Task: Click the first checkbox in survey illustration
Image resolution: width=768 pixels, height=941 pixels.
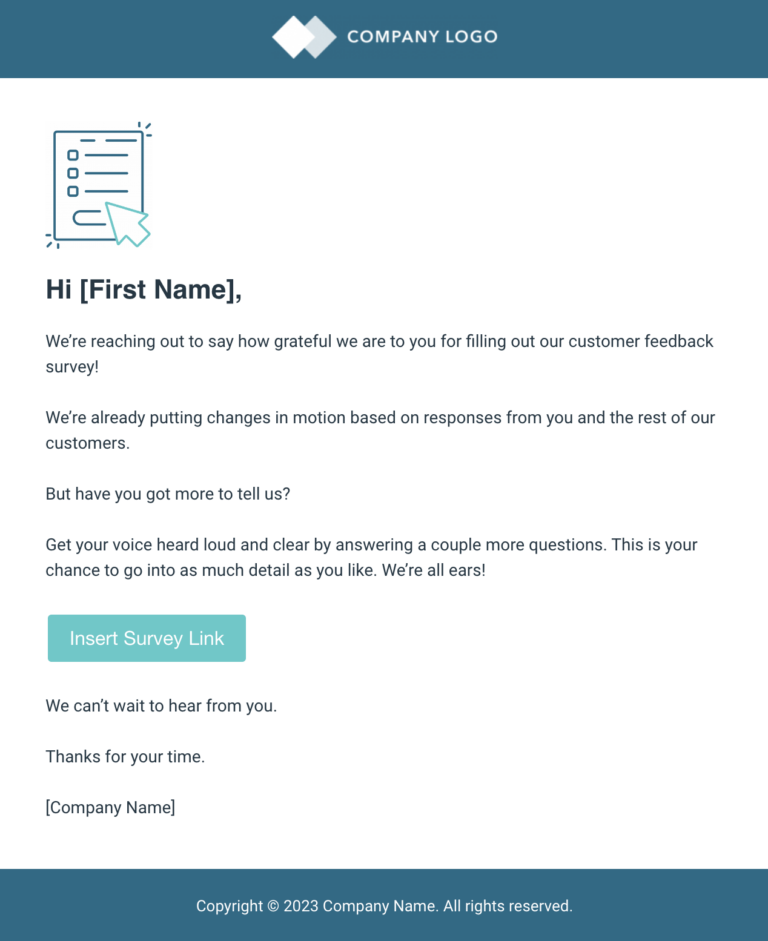Action: click(x=73, y=155)
